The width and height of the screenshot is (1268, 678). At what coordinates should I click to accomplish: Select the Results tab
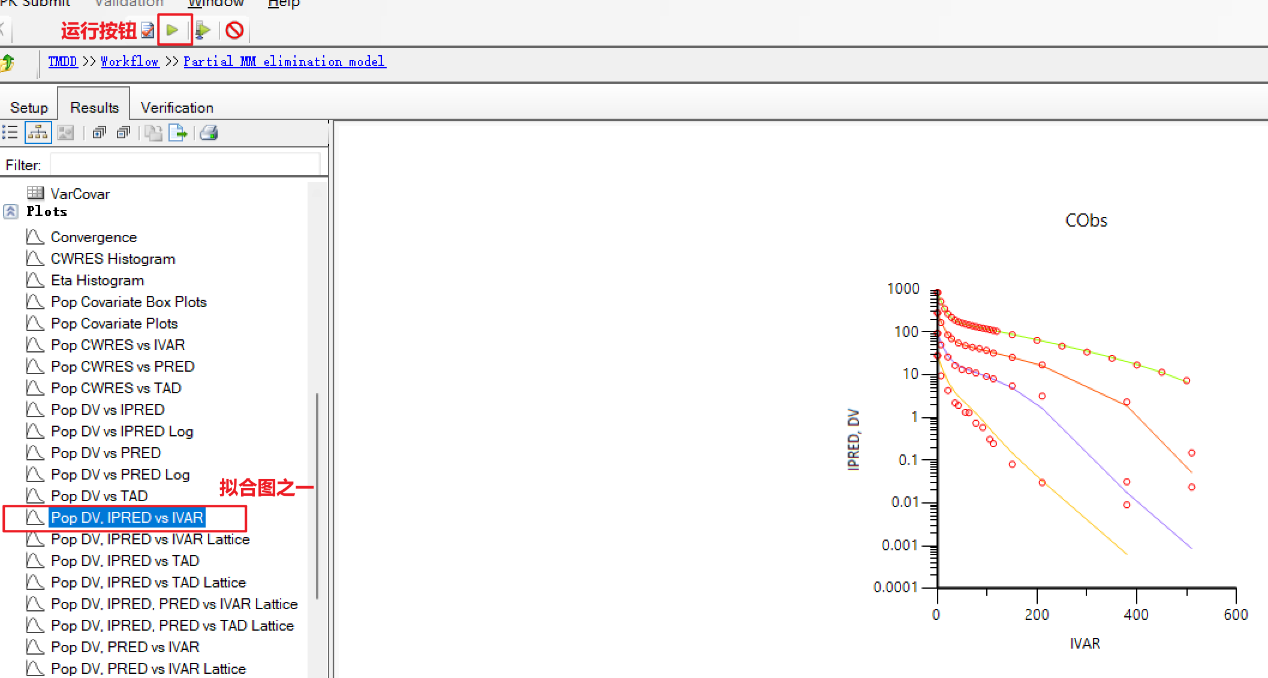point(94,107)
